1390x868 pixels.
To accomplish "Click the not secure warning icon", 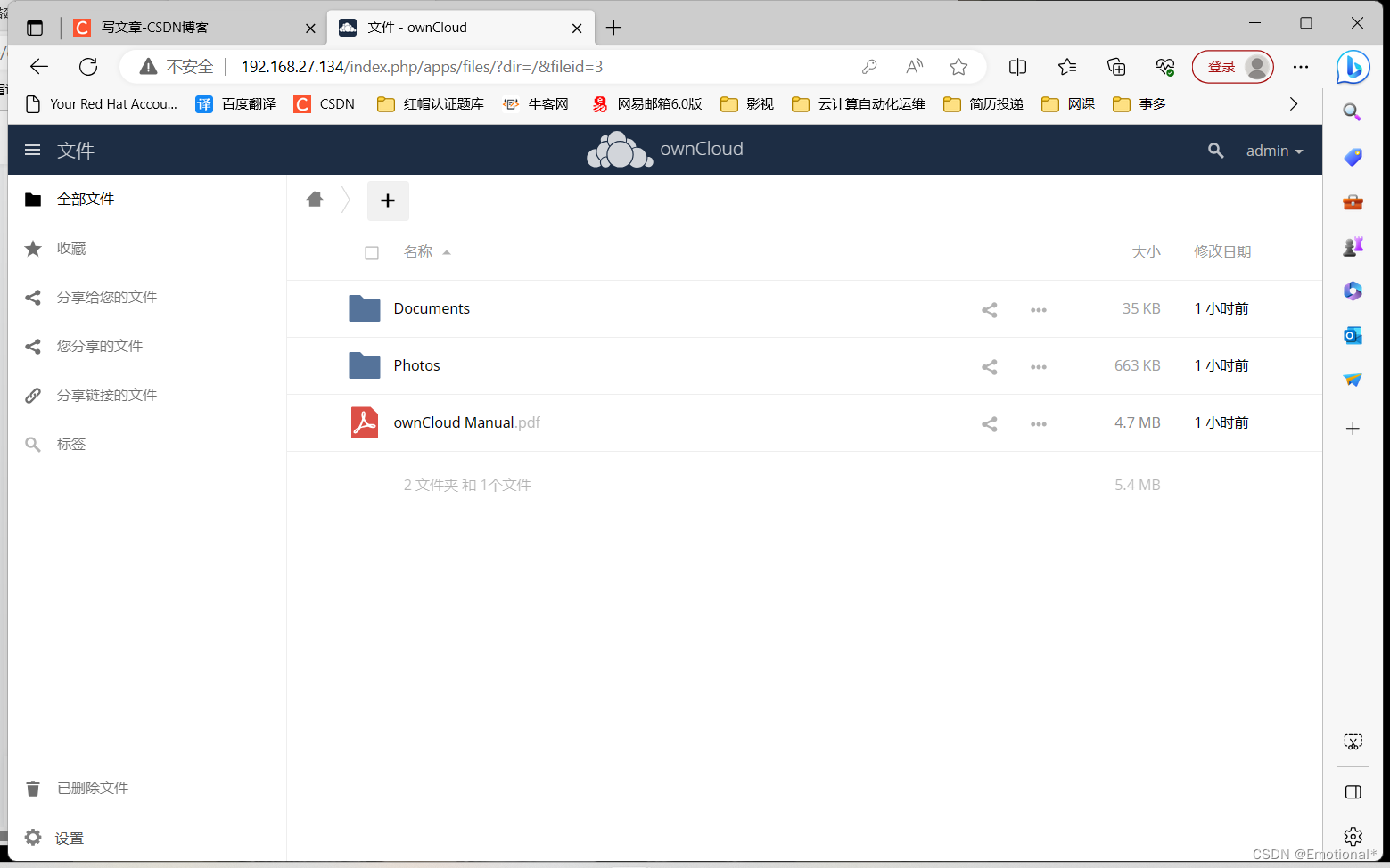I will click(x=148, y=67).
